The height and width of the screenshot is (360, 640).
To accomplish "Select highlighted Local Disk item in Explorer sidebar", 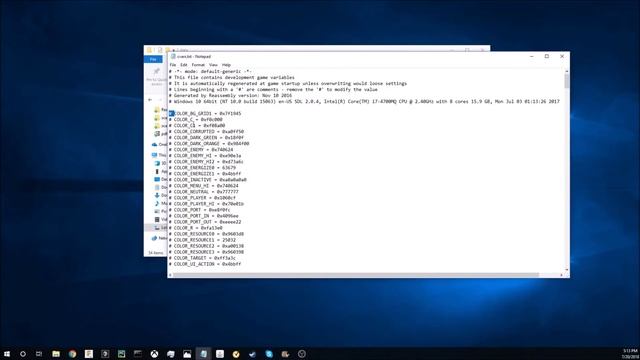I will click(157, 227).
